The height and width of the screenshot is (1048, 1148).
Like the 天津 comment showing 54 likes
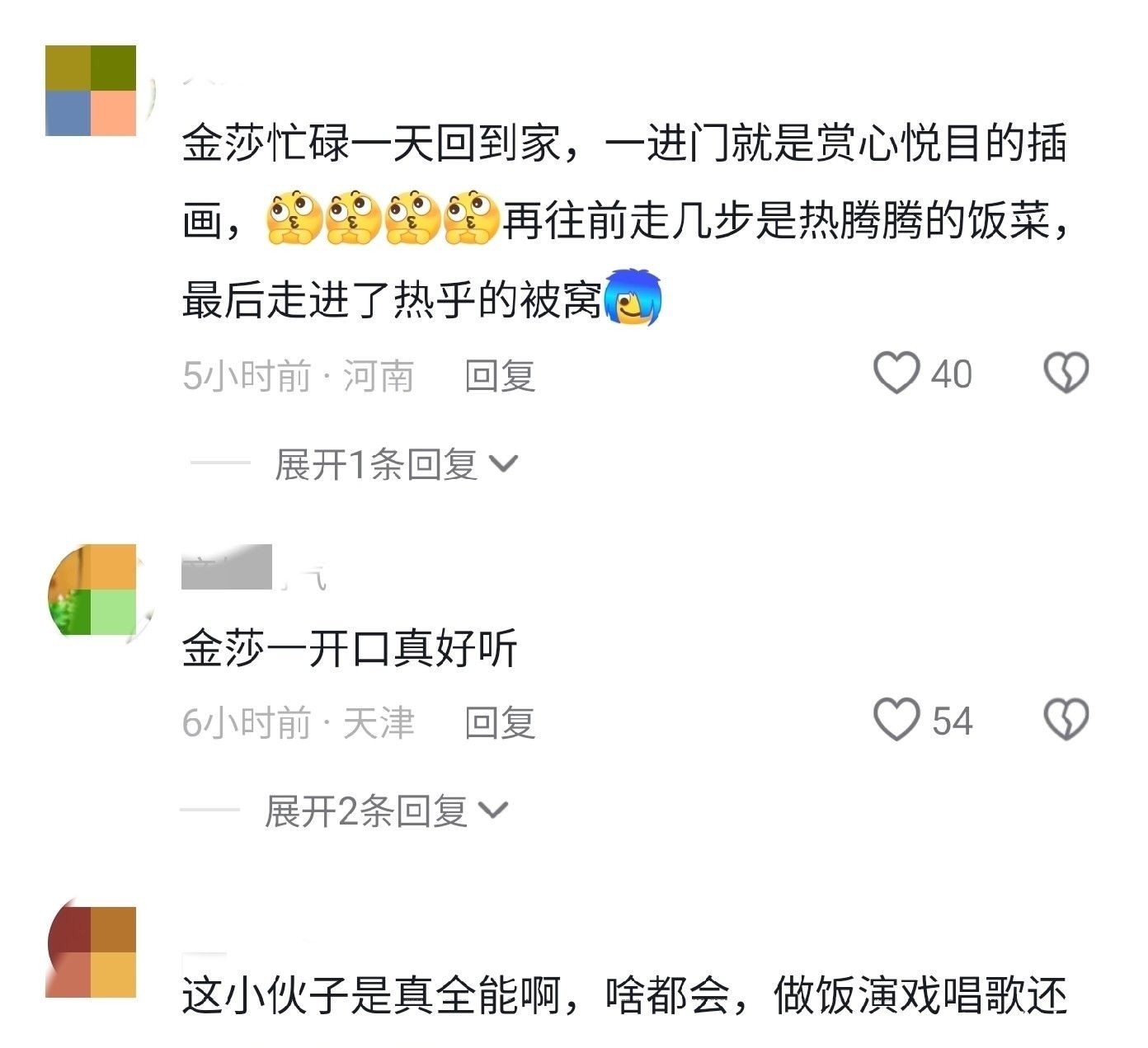click(x=896, y=720)
